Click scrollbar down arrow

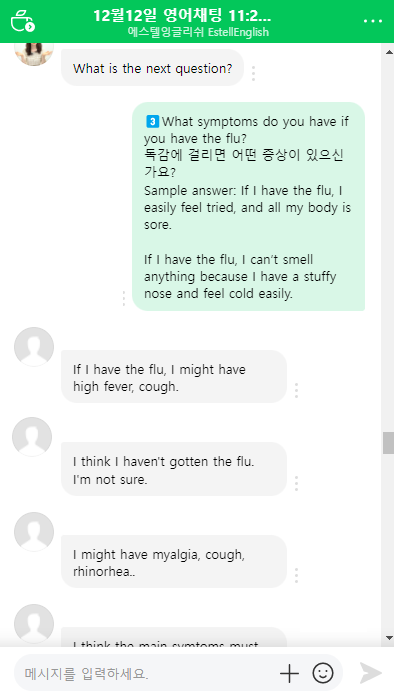389,638
